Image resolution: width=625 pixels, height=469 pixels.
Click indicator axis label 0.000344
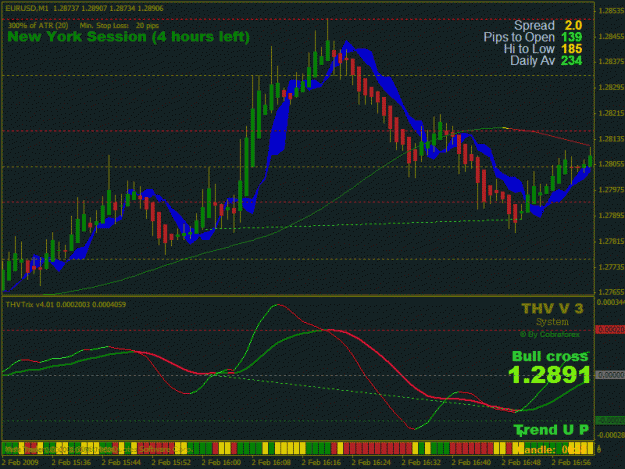click(x=611, y=302)
